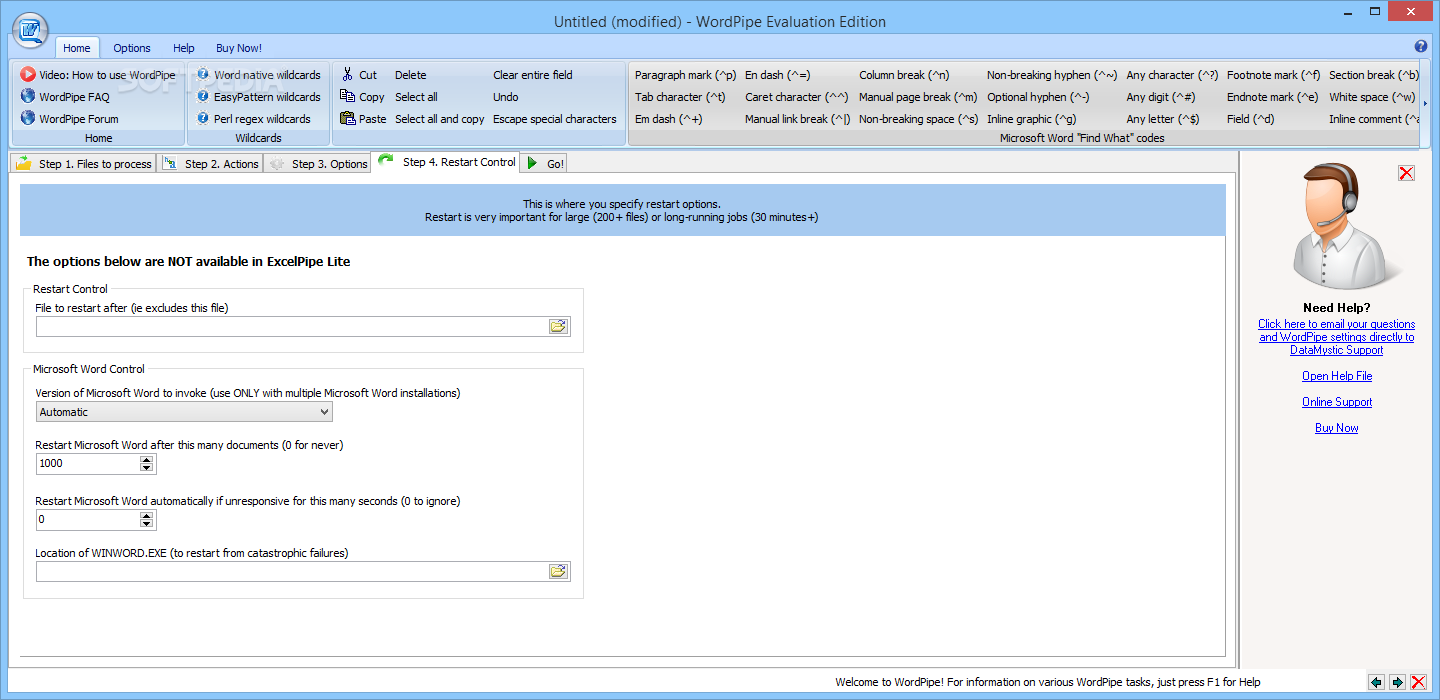Image resolution: width=1440 pixels, height=700 pixels.
Task: Click the Copy icon
Action: click(347, 97)
